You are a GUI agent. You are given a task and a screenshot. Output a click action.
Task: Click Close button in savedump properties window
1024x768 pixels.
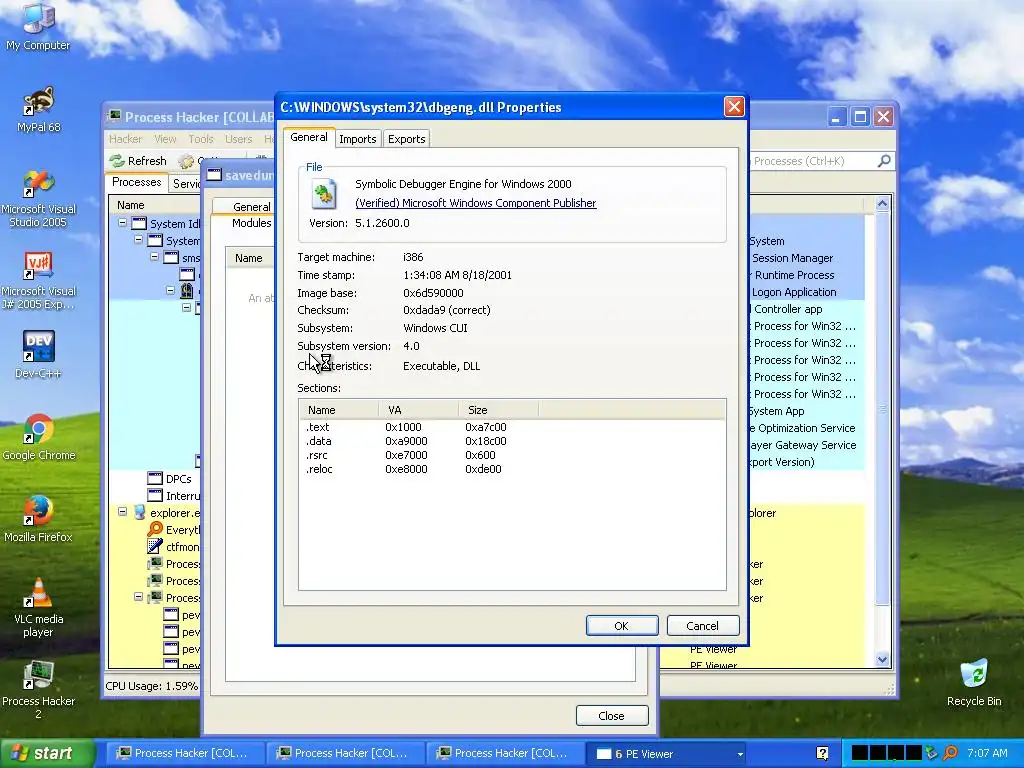(x=612, y=716)
